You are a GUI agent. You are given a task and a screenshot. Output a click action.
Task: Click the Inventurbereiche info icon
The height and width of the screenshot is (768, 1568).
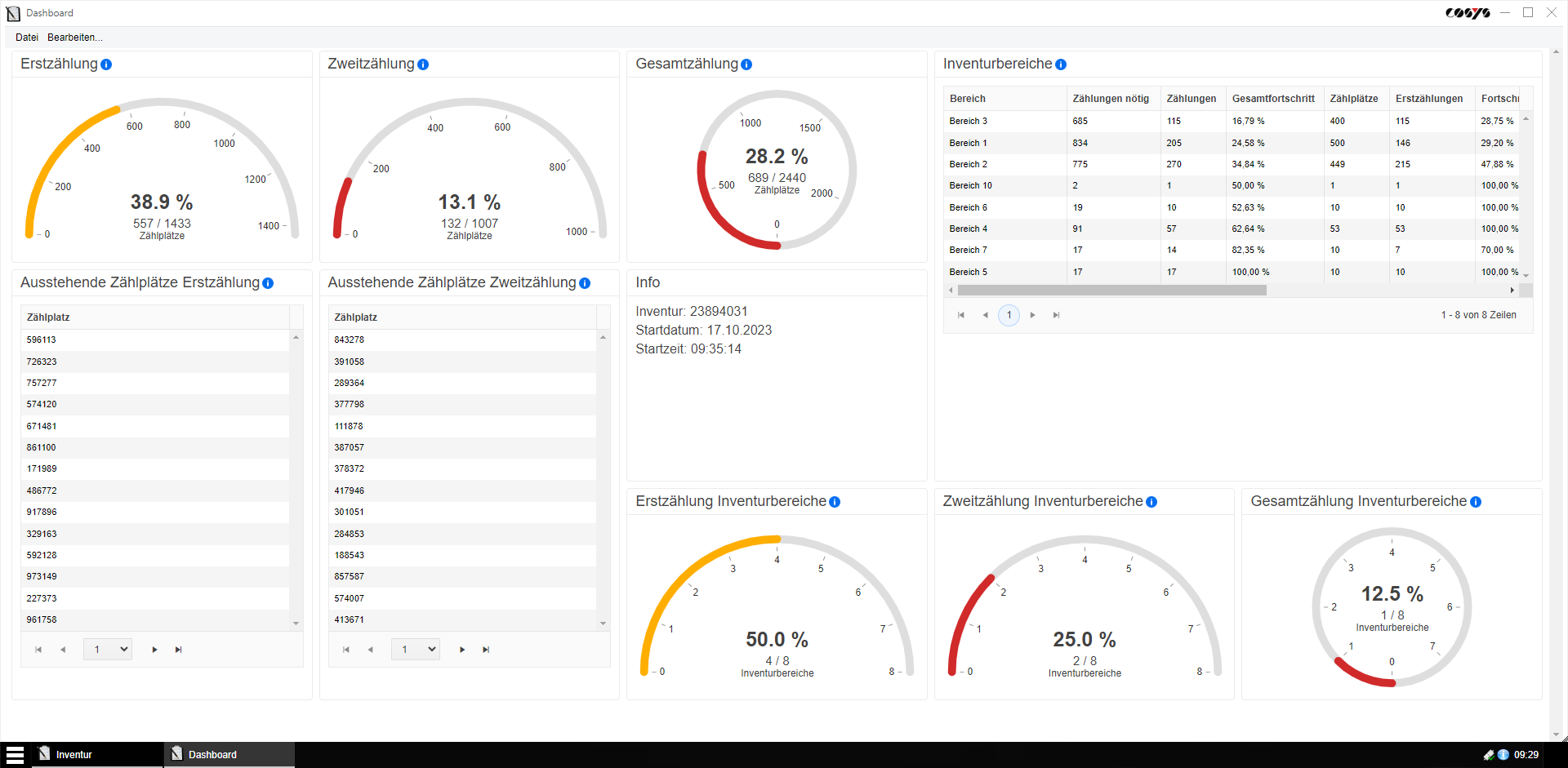(x=1061, y=64)
